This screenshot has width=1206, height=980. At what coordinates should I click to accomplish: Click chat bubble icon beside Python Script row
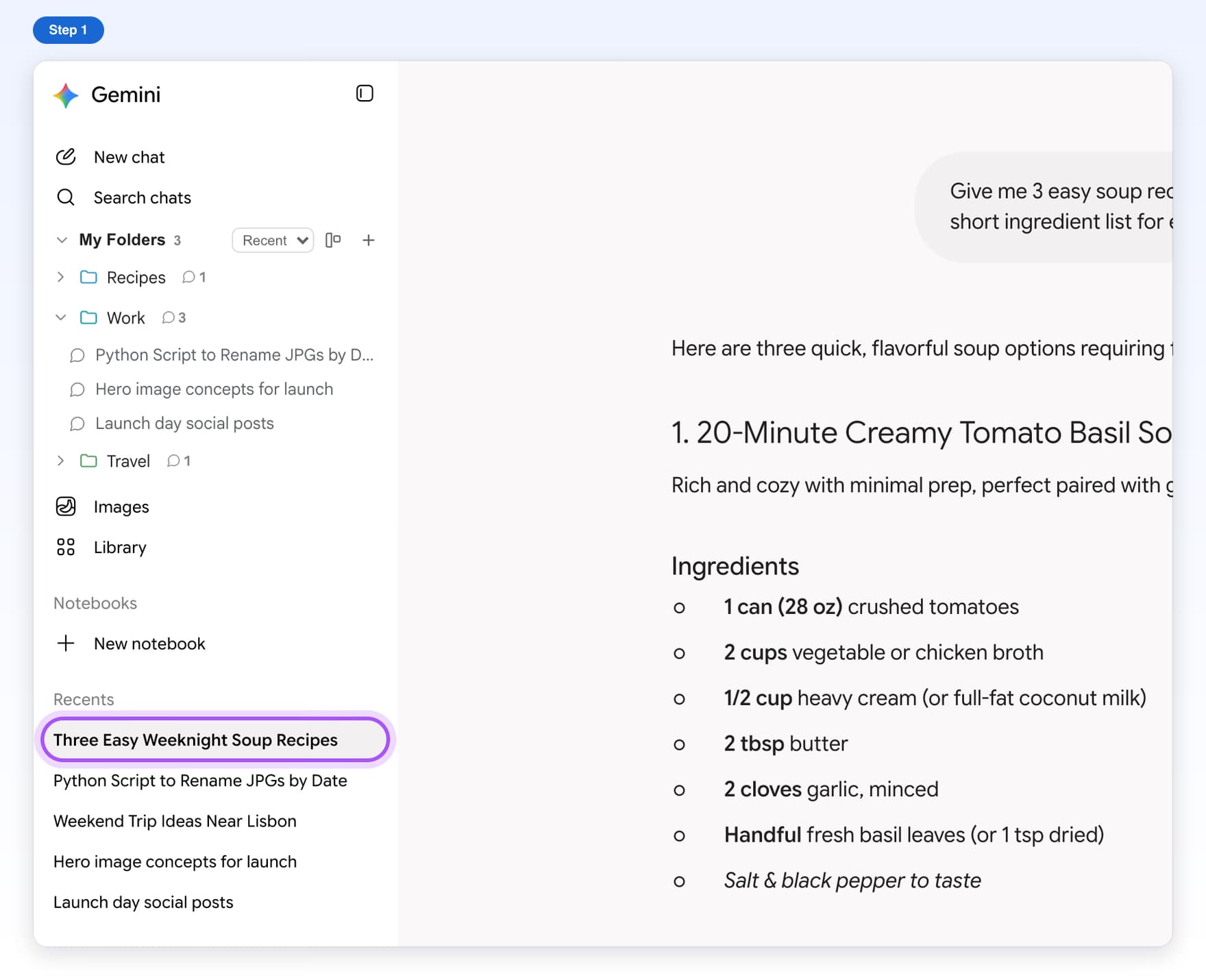pos(77,355)
